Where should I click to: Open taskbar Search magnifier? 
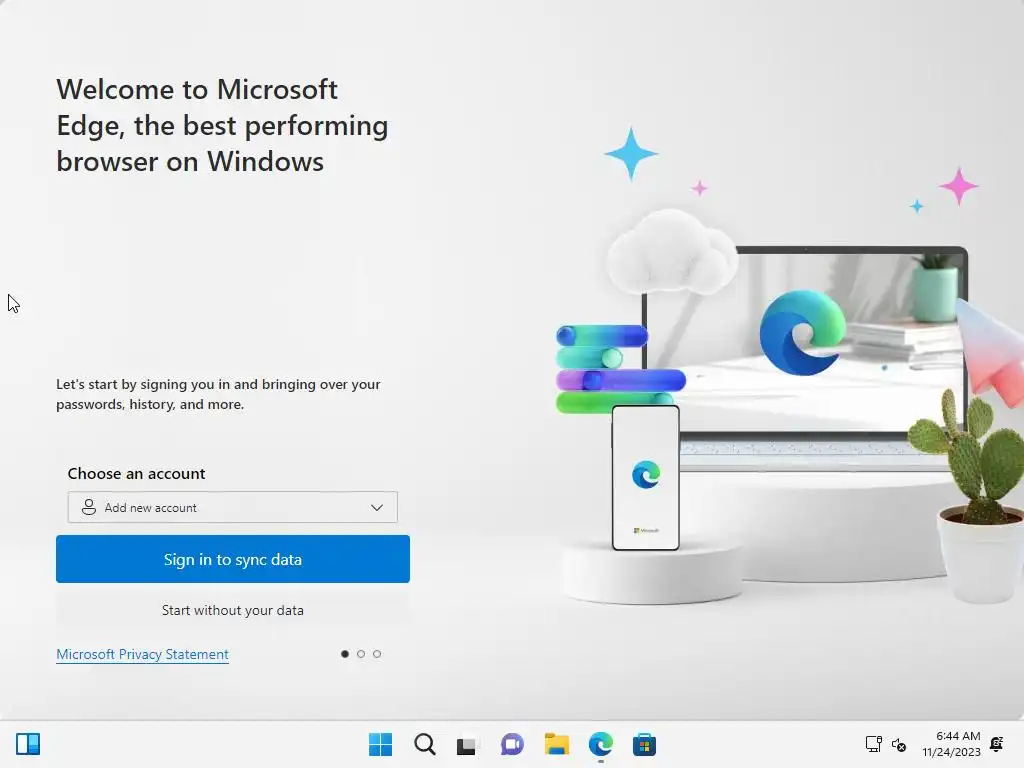tap(424, 744)
